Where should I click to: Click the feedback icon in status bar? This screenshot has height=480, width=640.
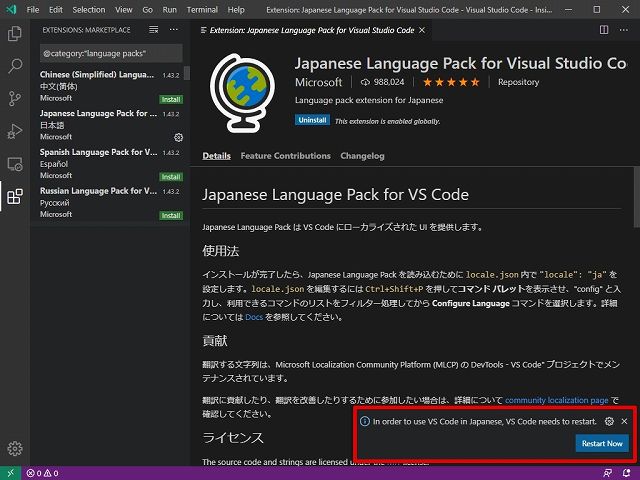coord(607,473)
